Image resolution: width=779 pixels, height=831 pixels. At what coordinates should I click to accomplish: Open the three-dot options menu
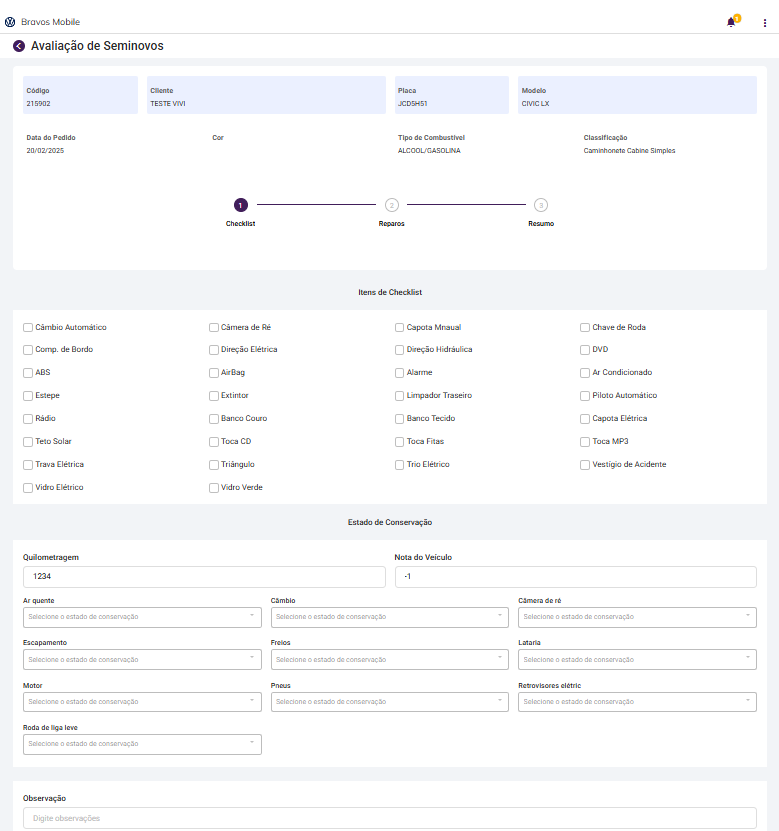pyautogui.click(x=765, y=22)
